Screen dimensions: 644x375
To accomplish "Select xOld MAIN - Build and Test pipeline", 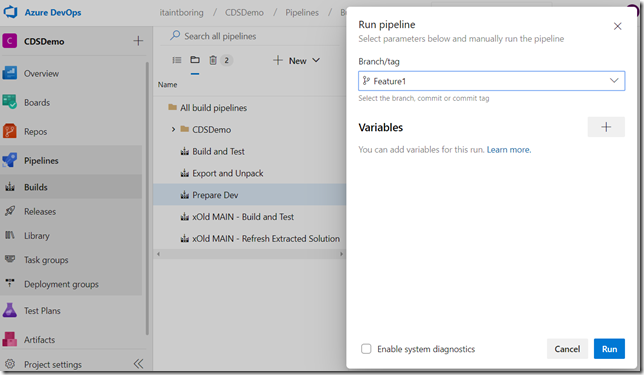I will click(x=243, y=217).
